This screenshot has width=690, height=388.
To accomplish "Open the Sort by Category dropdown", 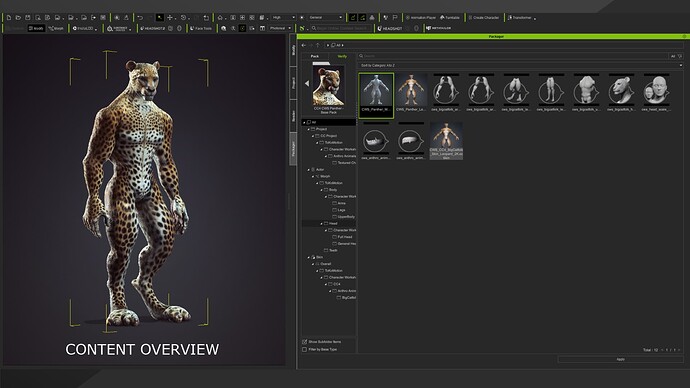I will (521, 65).
